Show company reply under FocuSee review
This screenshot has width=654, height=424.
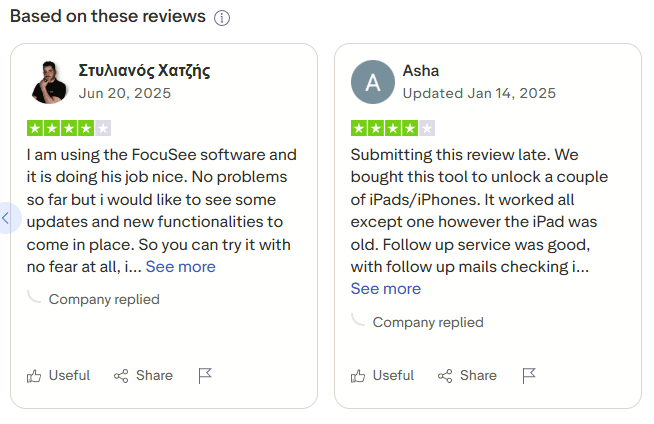tap(103, 299)
